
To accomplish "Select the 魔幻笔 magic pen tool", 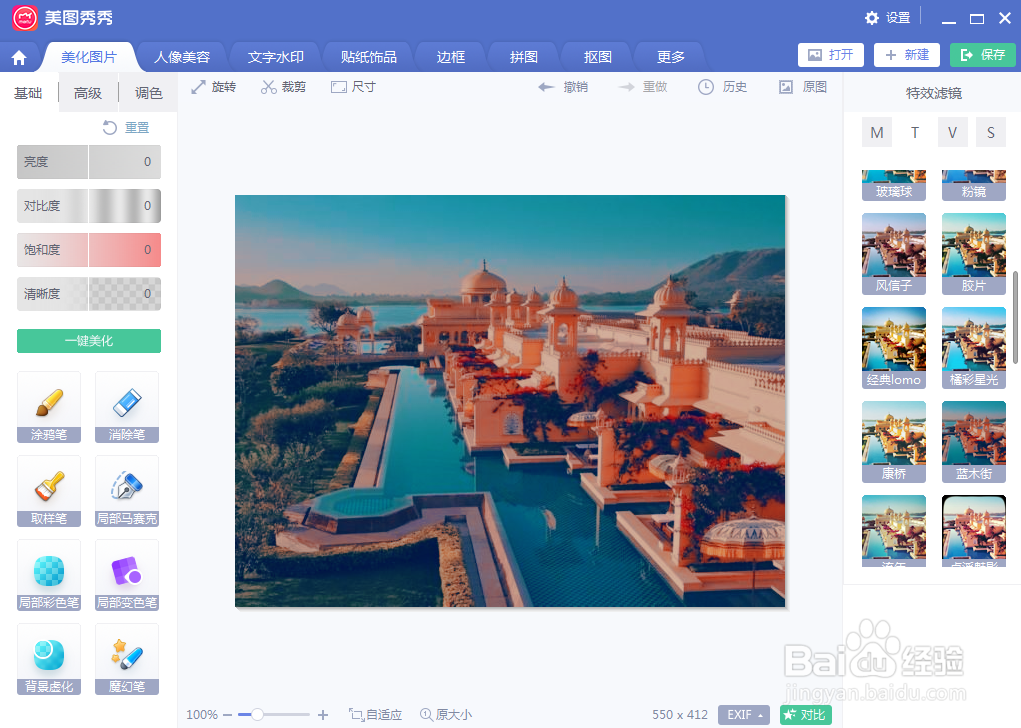I will click(126, 659).
